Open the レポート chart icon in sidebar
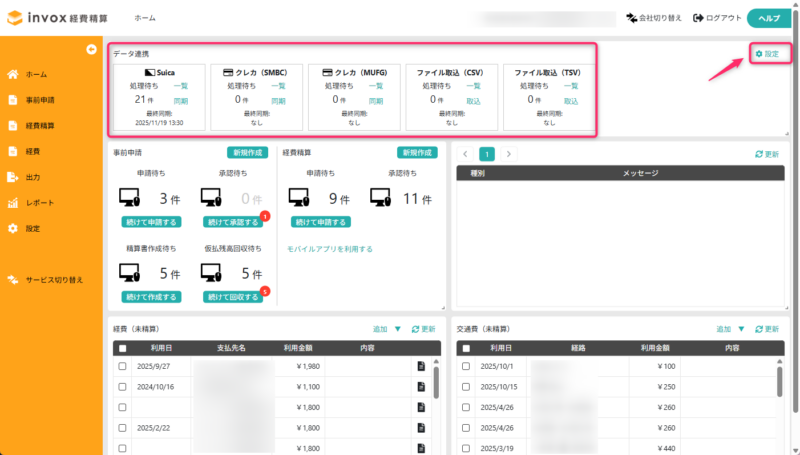This screenshot has width=800, height=455. point(13,203)
